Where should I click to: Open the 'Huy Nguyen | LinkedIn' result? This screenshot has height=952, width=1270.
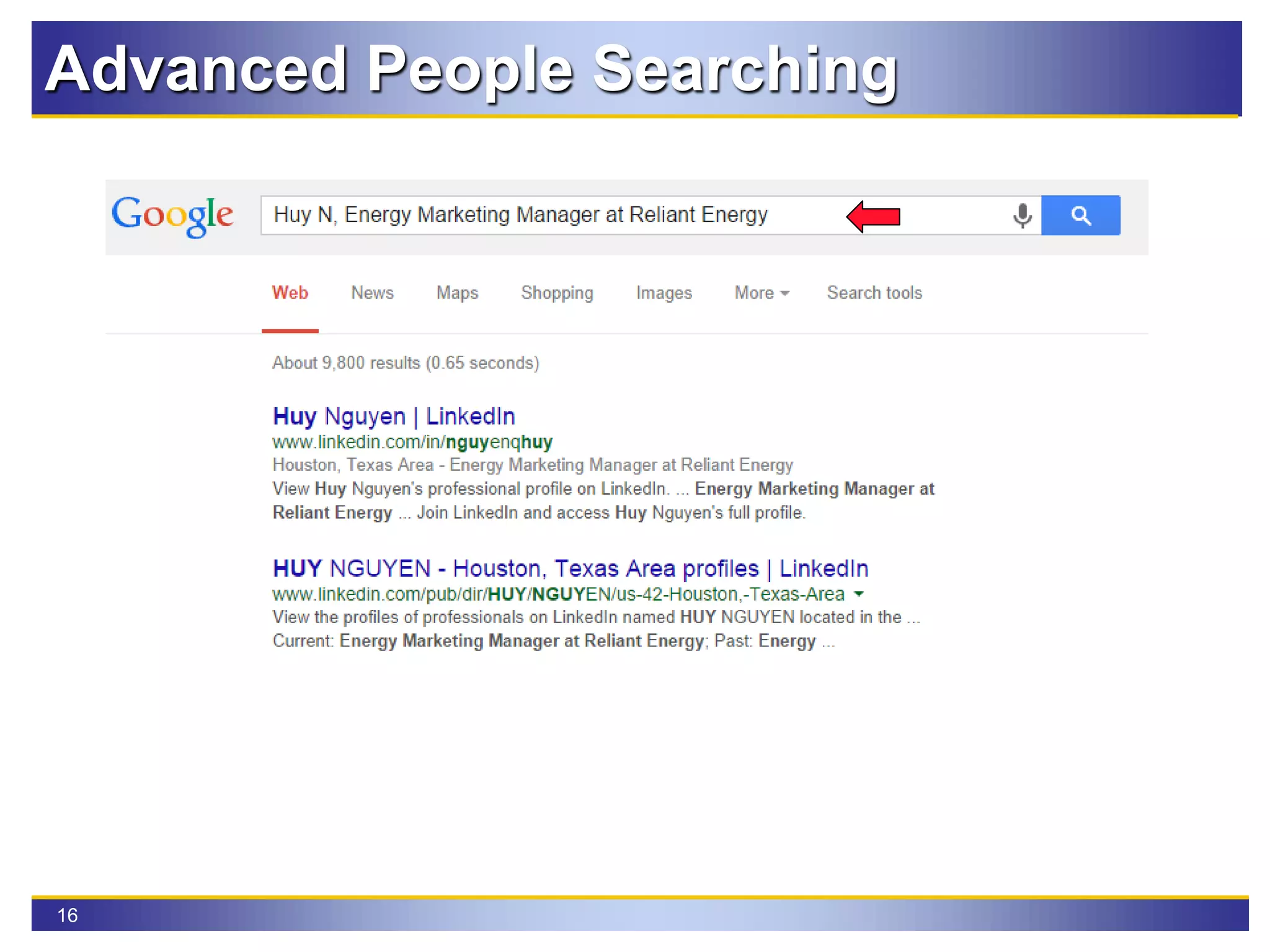[x=394, y=416]
